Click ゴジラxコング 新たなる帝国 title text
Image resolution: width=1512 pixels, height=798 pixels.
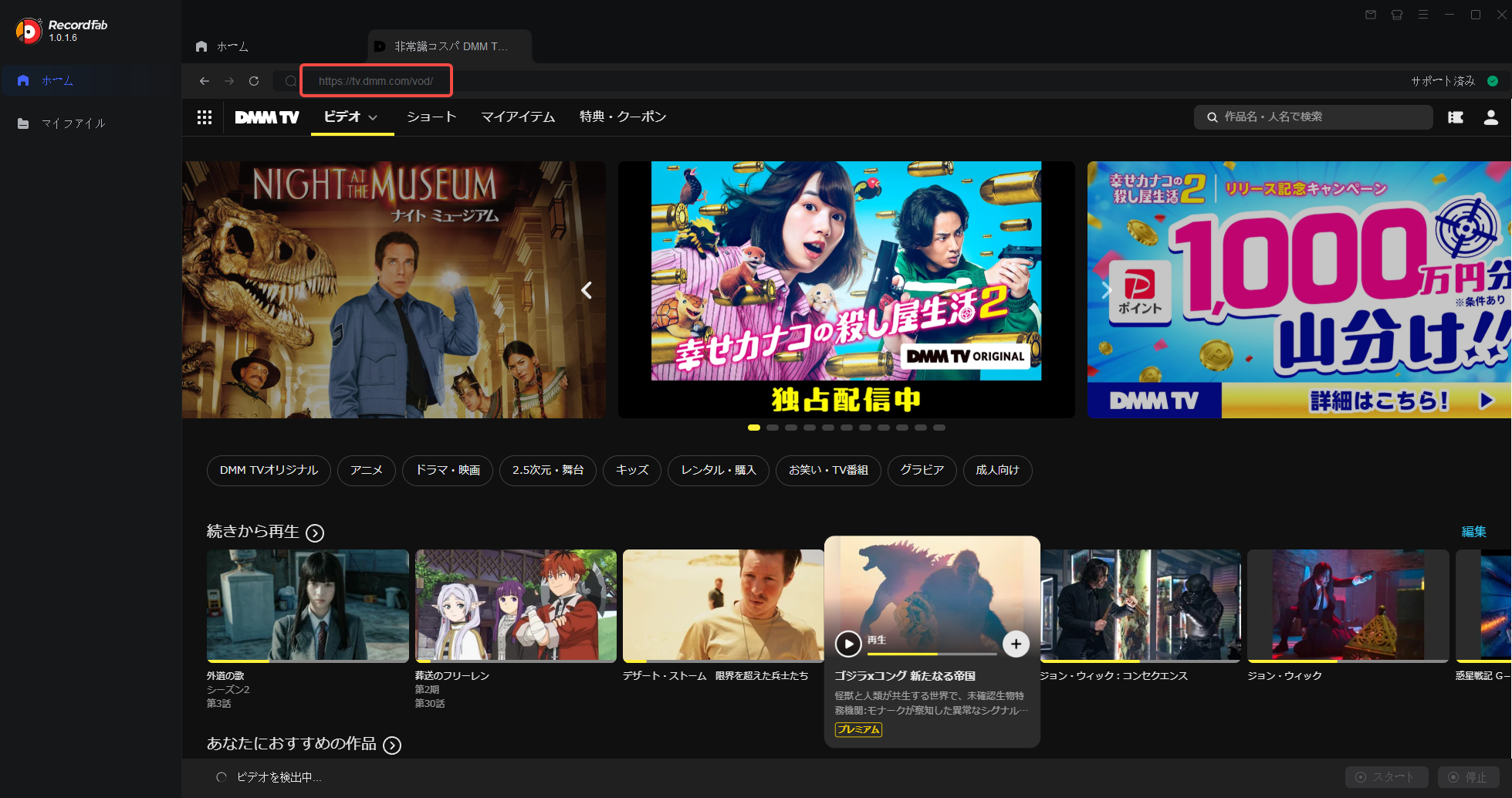[905, 676]
